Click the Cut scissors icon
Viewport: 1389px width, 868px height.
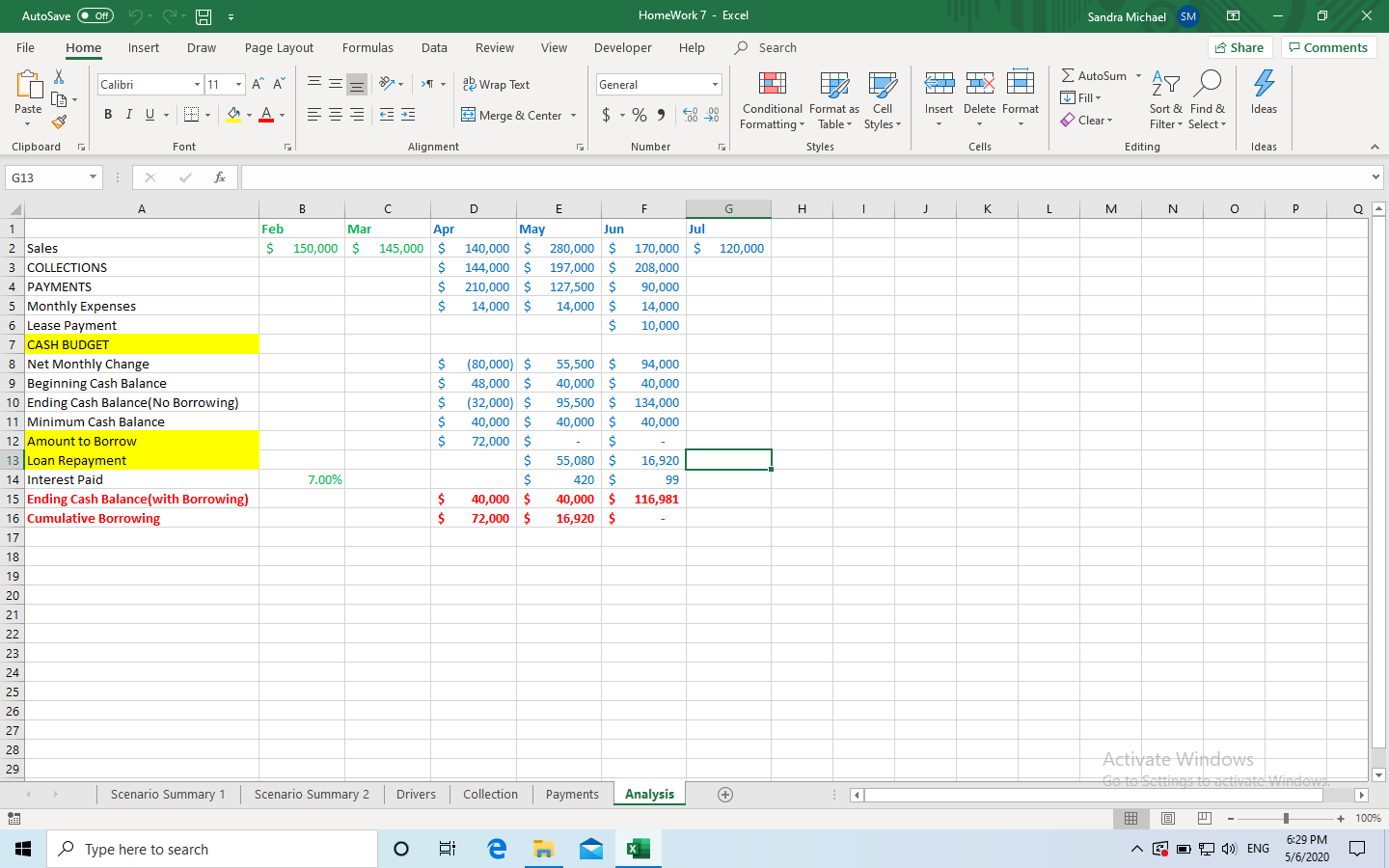59,77
